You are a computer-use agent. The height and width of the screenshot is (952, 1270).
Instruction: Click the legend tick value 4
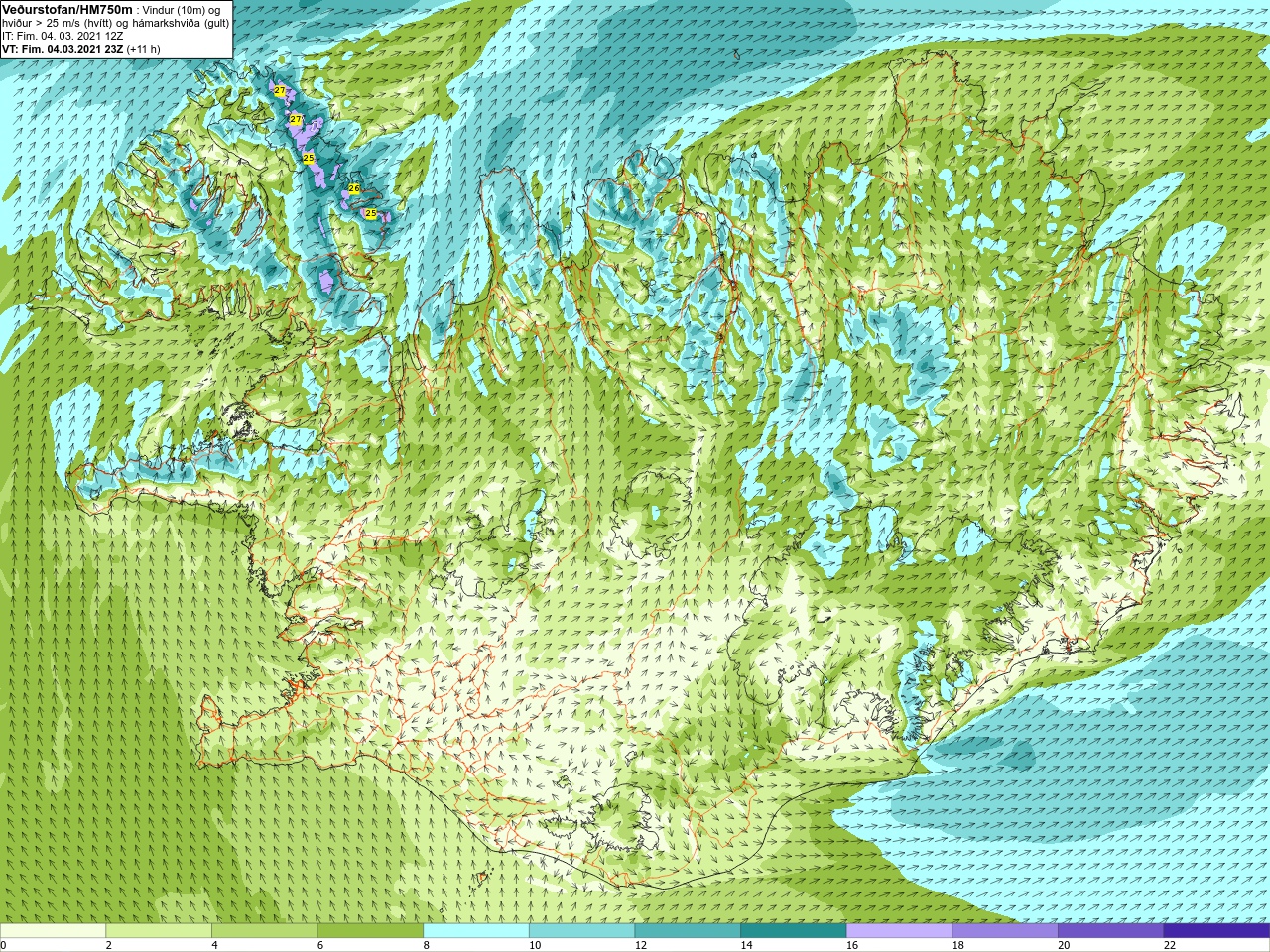tap(214, 945)
